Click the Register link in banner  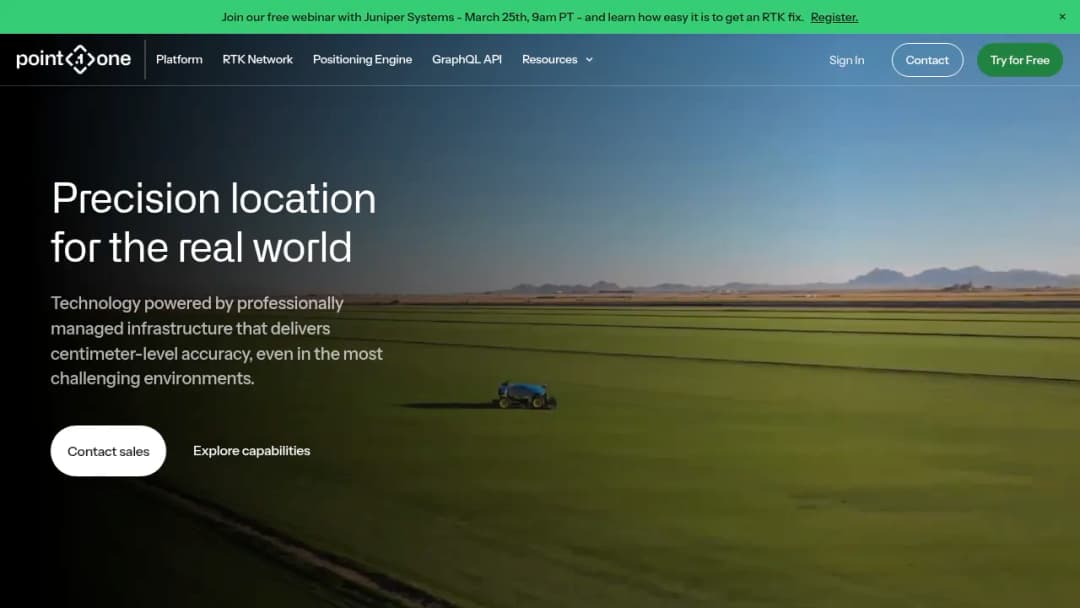pyautogui.click(x=834, y=17)
